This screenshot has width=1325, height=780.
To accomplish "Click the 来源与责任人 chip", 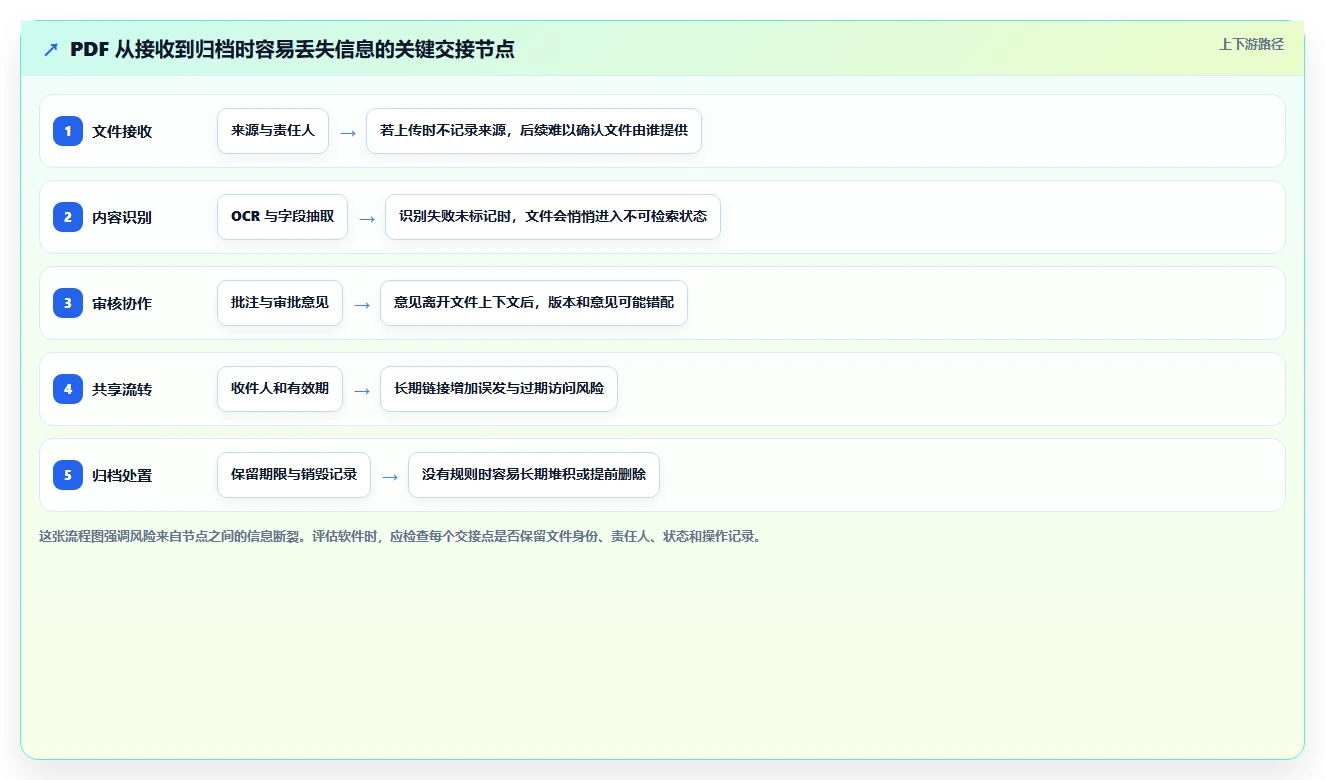I will click(x=273, y=131).
